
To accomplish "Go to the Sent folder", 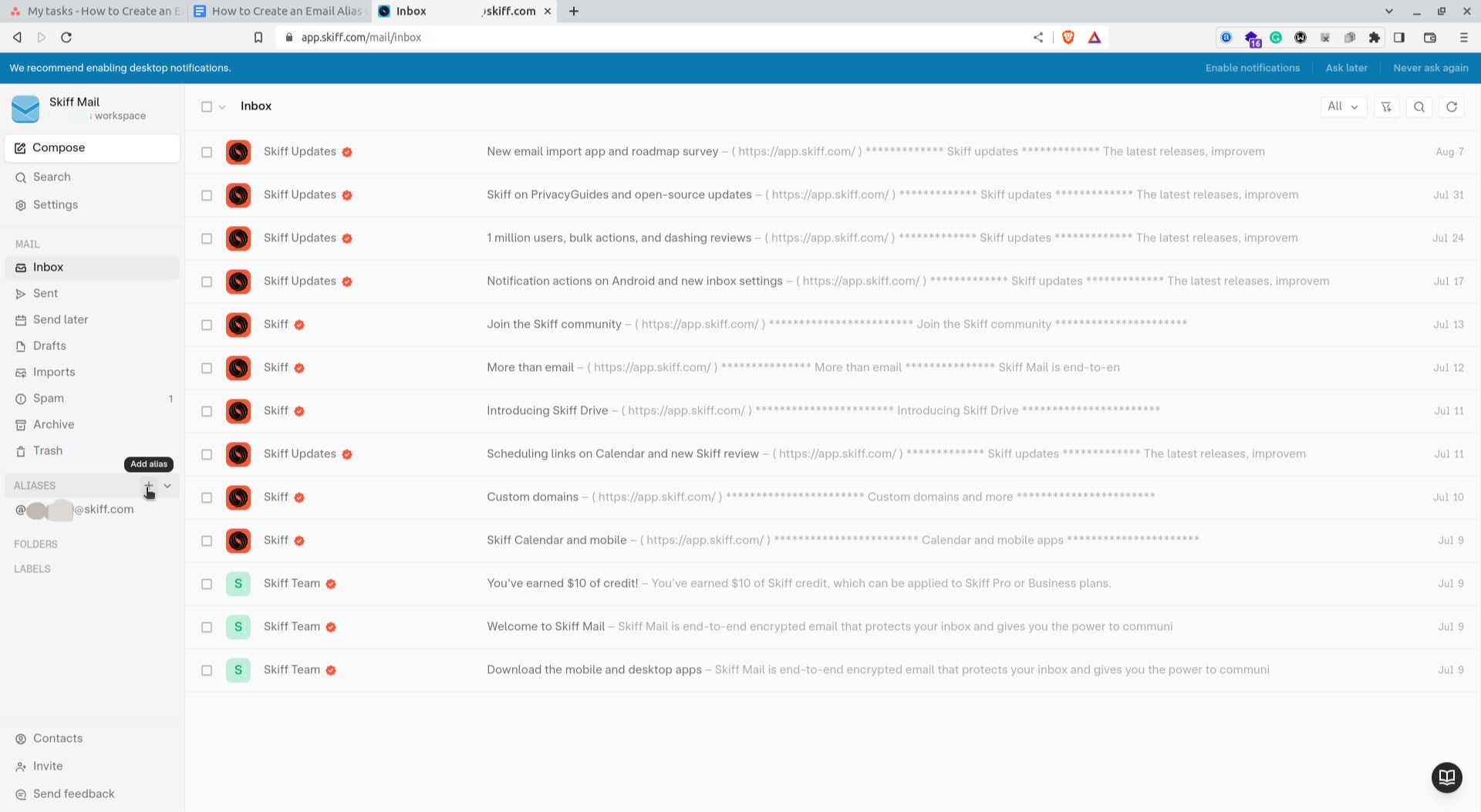I will [45, 293].
